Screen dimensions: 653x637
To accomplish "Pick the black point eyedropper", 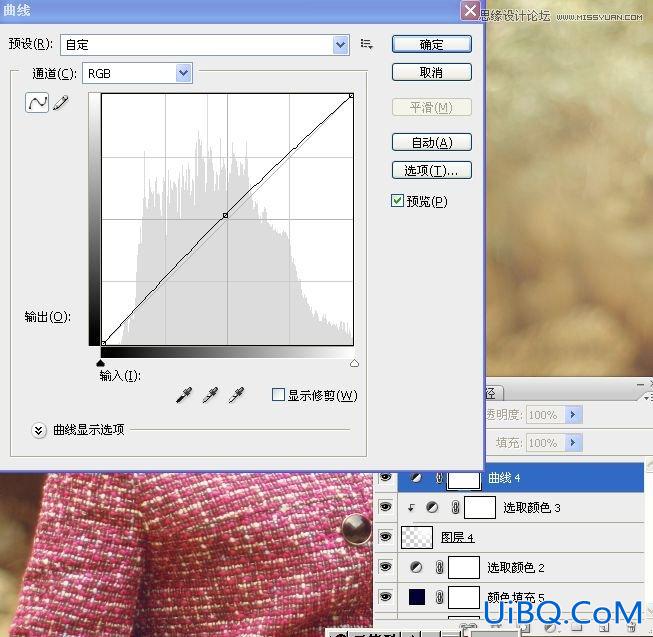I will coord(184,395).
